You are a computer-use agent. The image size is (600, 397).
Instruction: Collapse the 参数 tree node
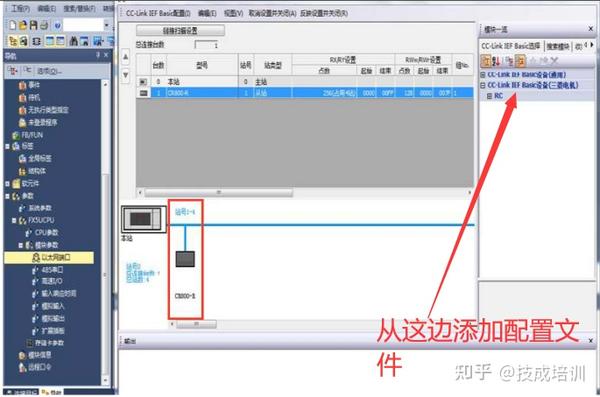point(7,196)
